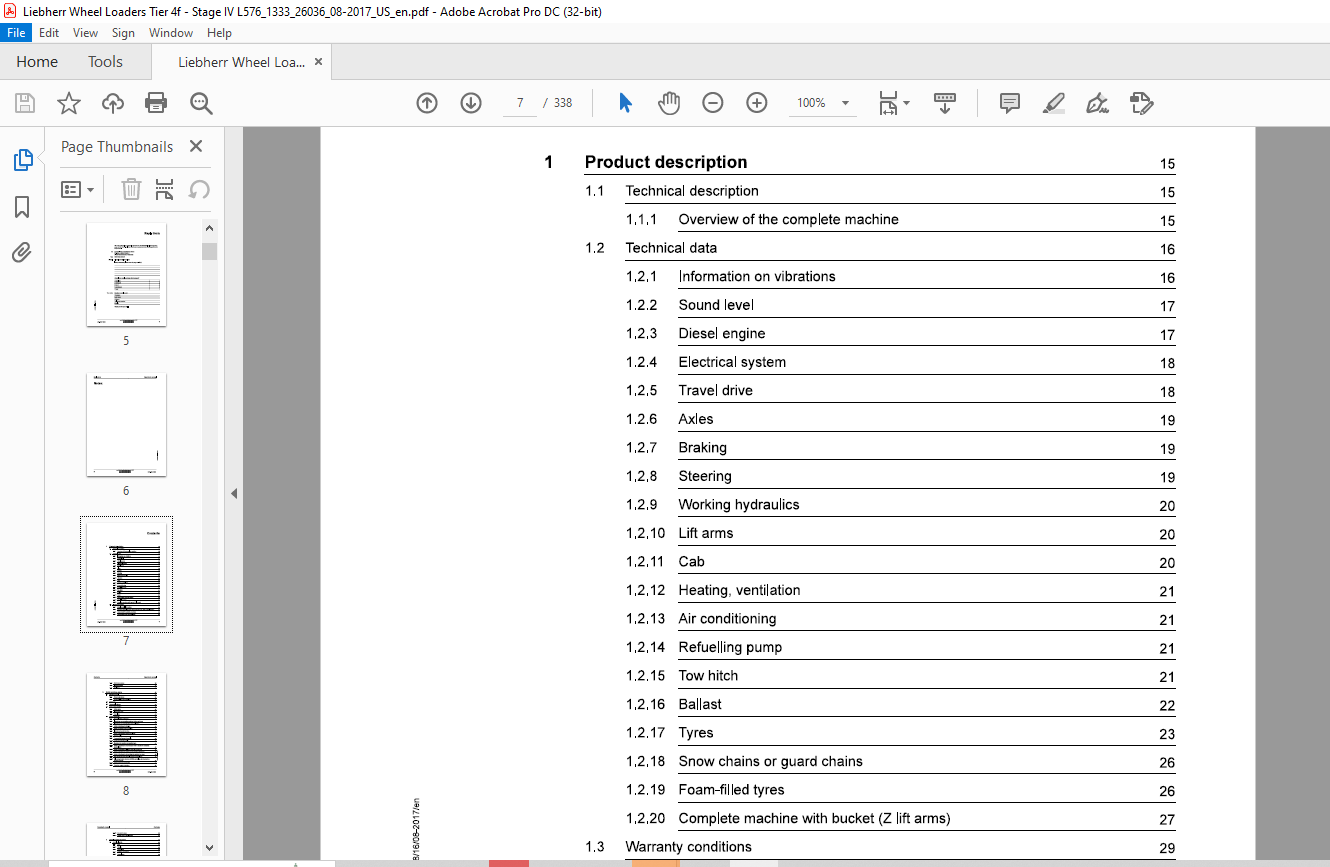
Task: Click 'Refuelling pump' entry
Action: click(730, 647)
